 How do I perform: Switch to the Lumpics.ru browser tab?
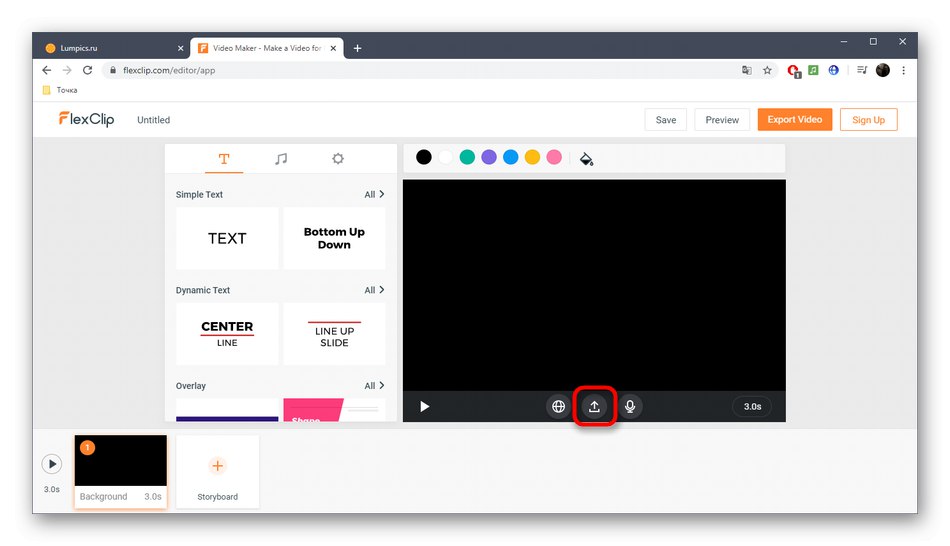(112, 48)
